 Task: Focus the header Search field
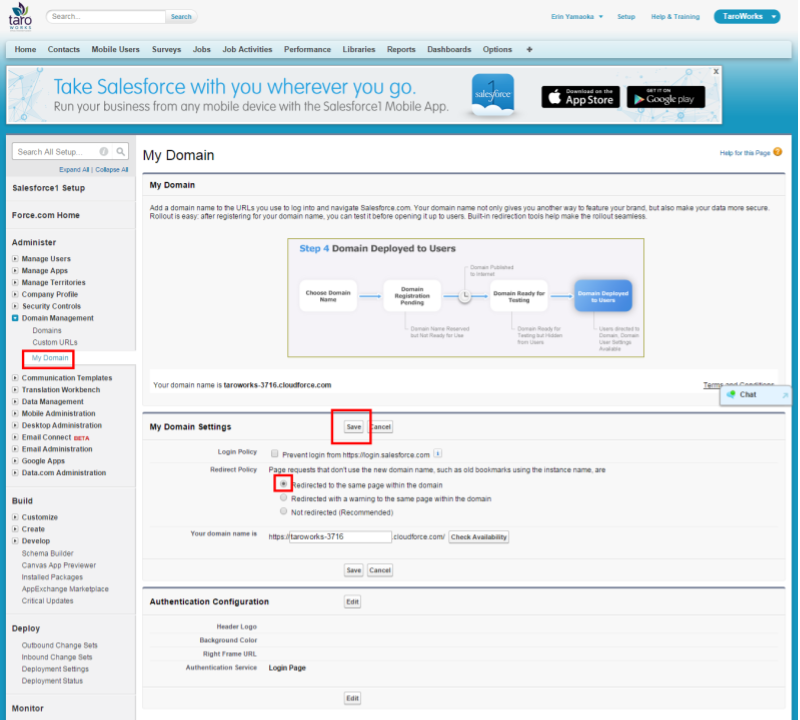(x=106, y=17)
